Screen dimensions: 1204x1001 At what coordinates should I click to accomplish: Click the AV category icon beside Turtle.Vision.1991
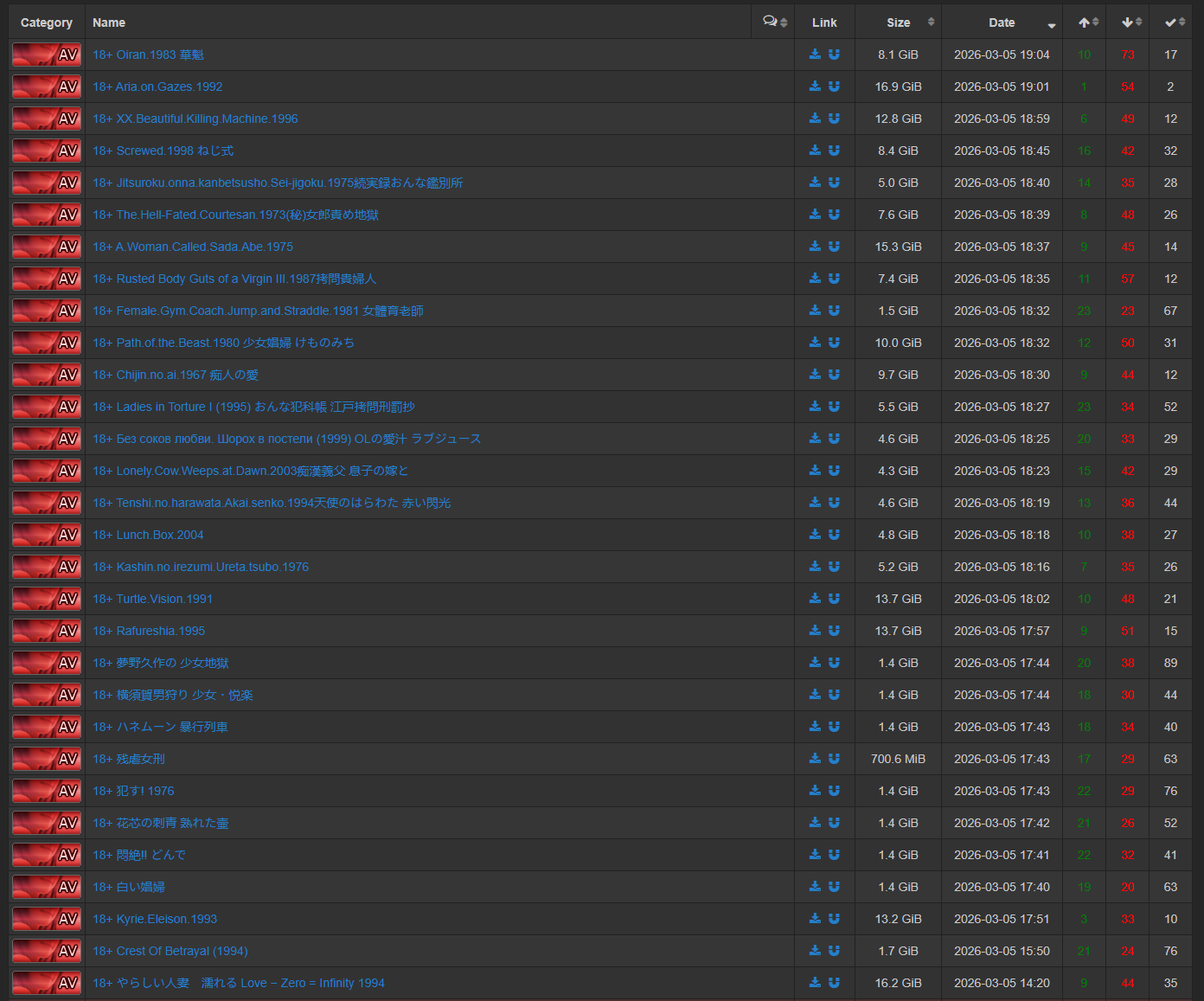[x=47, y=599]
